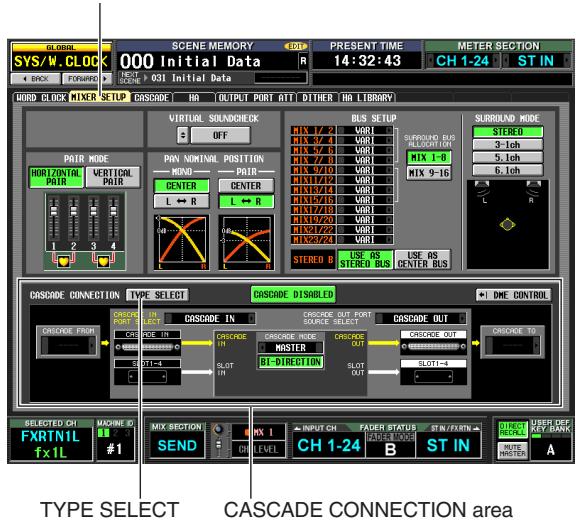Change MIX 5/6 bus type selector
The width and height of the screenshot is (576, 523).
tap(365, 150)
